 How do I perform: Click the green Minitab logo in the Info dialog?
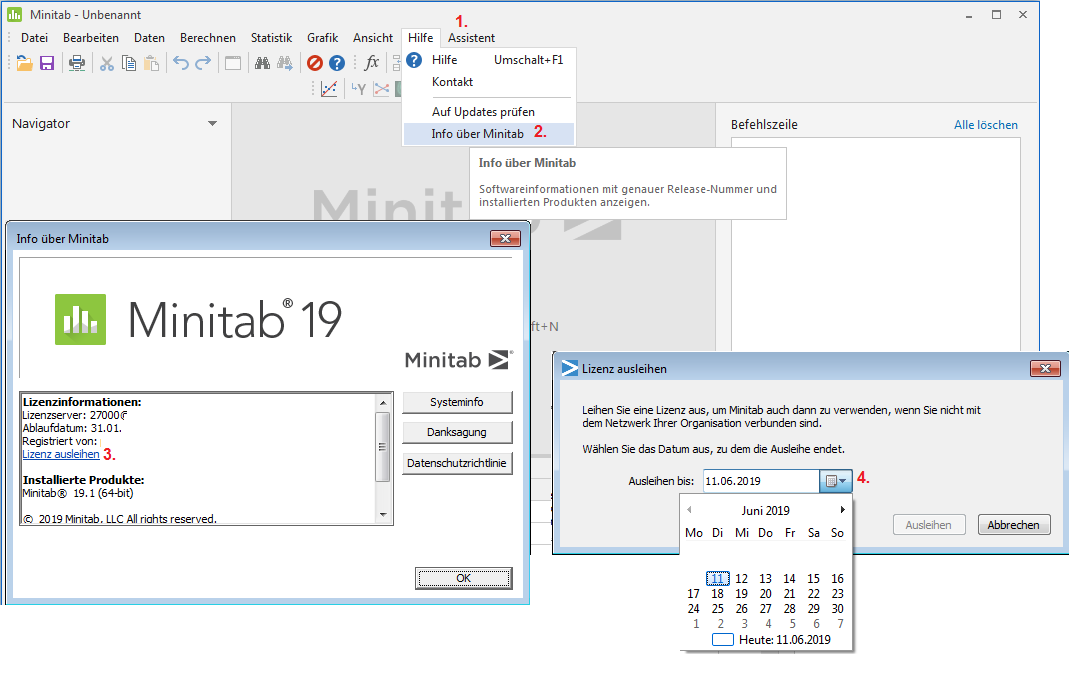[80, 319]
